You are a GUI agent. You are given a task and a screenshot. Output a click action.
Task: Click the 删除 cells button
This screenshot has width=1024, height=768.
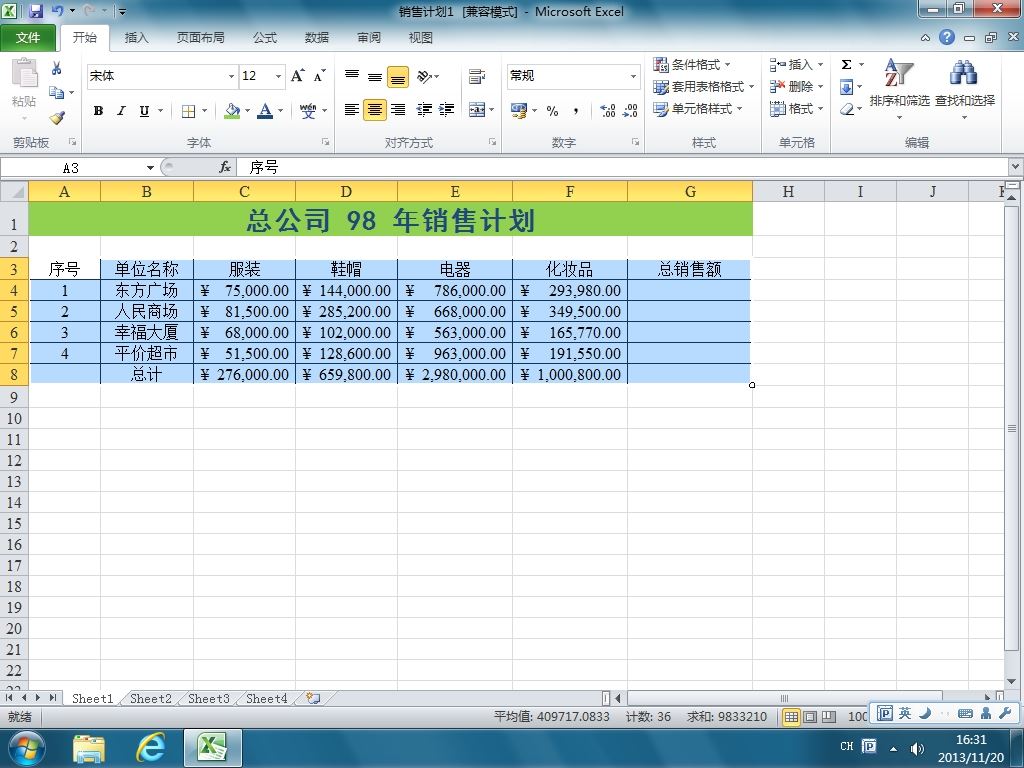coord(795,87)
